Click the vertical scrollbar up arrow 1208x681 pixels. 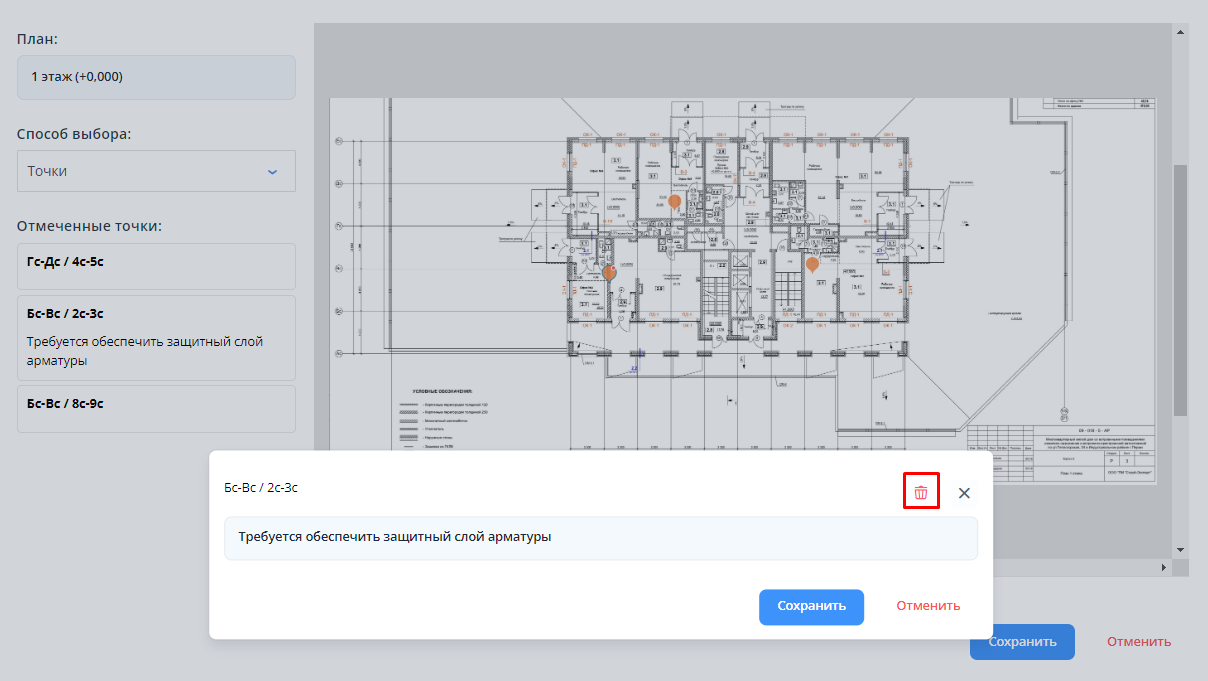(x=1180, y=32)
